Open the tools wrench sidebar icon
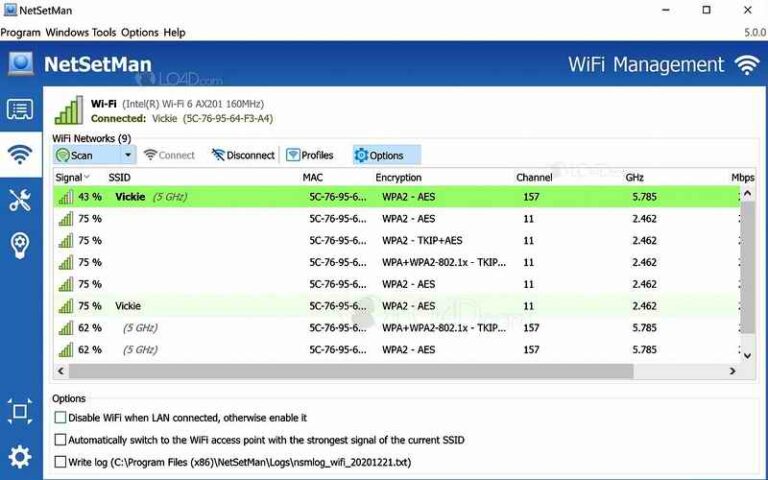 tap(20, 200)
